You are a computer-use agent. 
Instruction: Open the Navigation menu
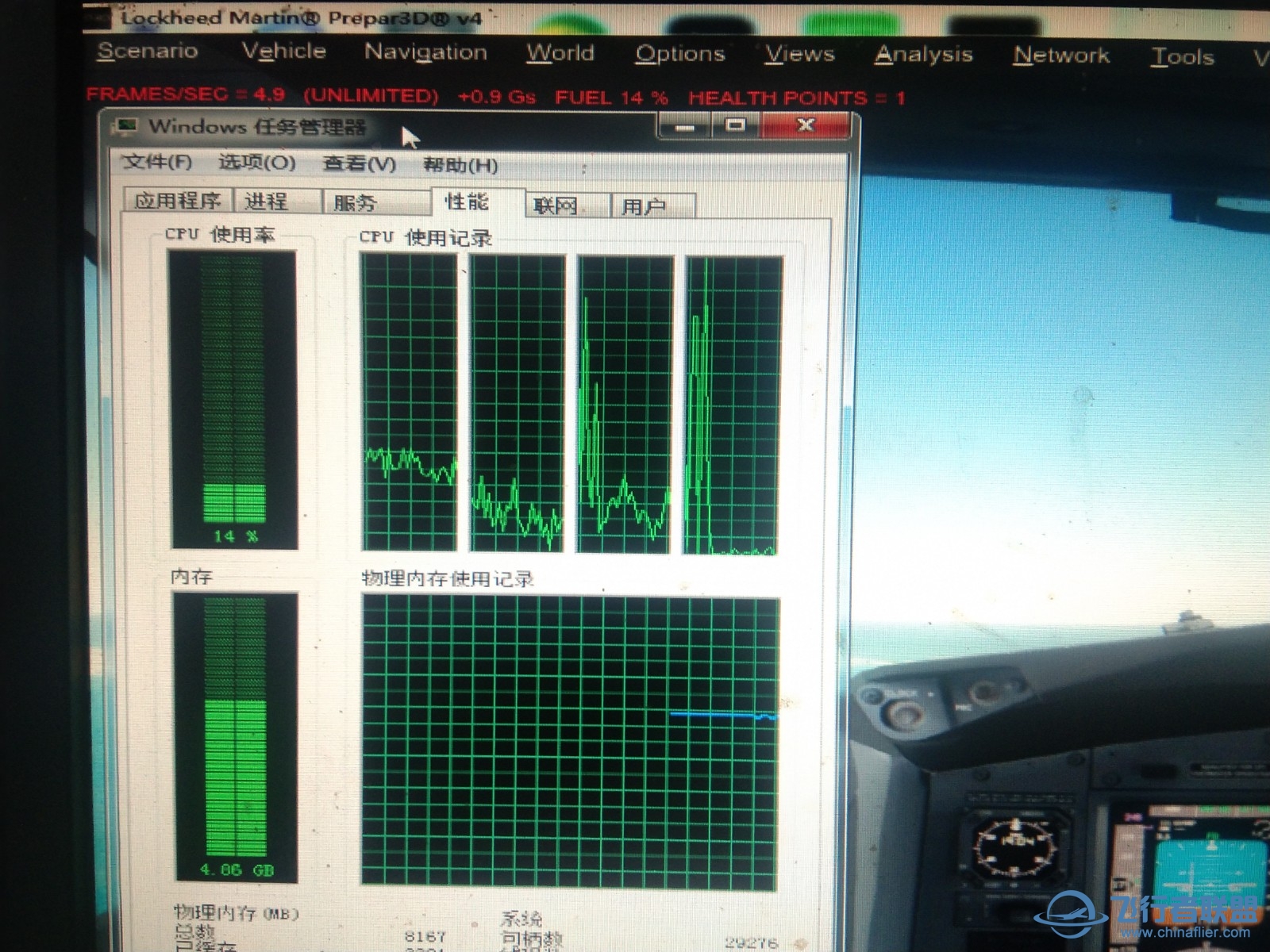pos(425,52)
